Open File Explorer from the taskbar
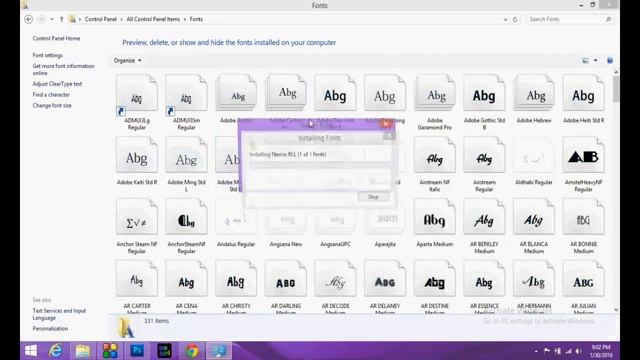The image size is (640, 360). (x=83, y=351)
